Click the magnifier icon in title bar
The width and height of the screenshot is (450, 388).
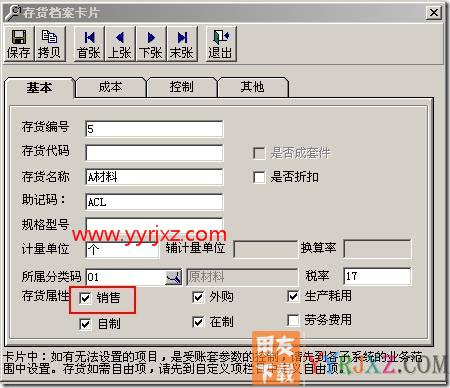coord(13,13)
